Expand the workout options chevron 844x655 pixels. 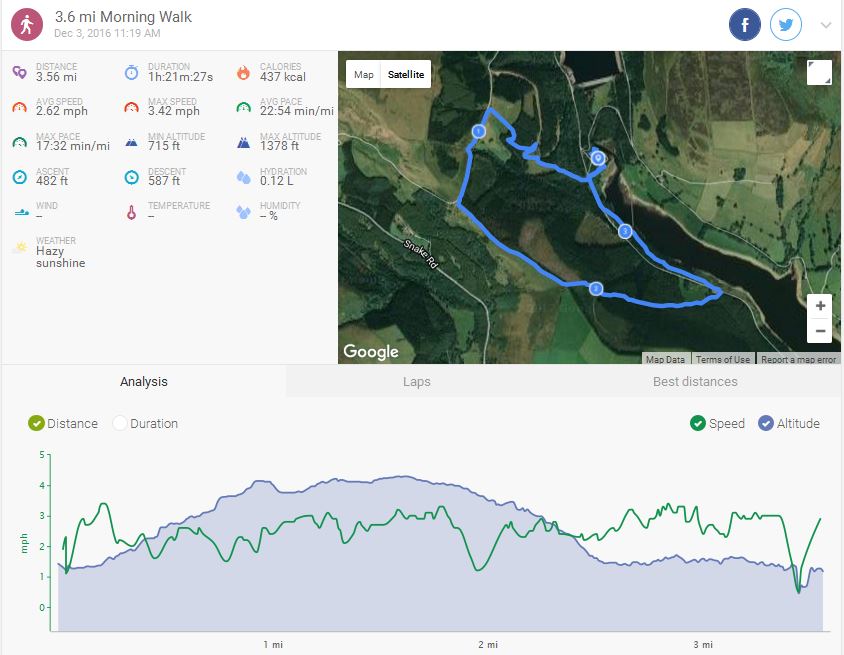826,26
